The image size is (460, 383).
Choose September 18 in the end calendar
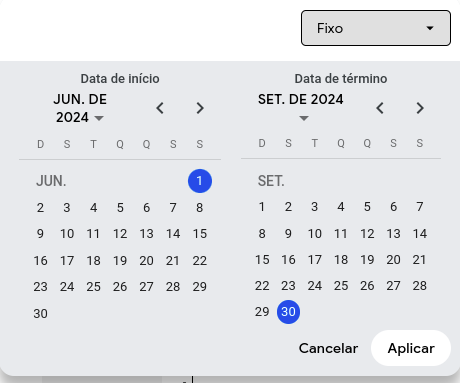tap(341, 259)
